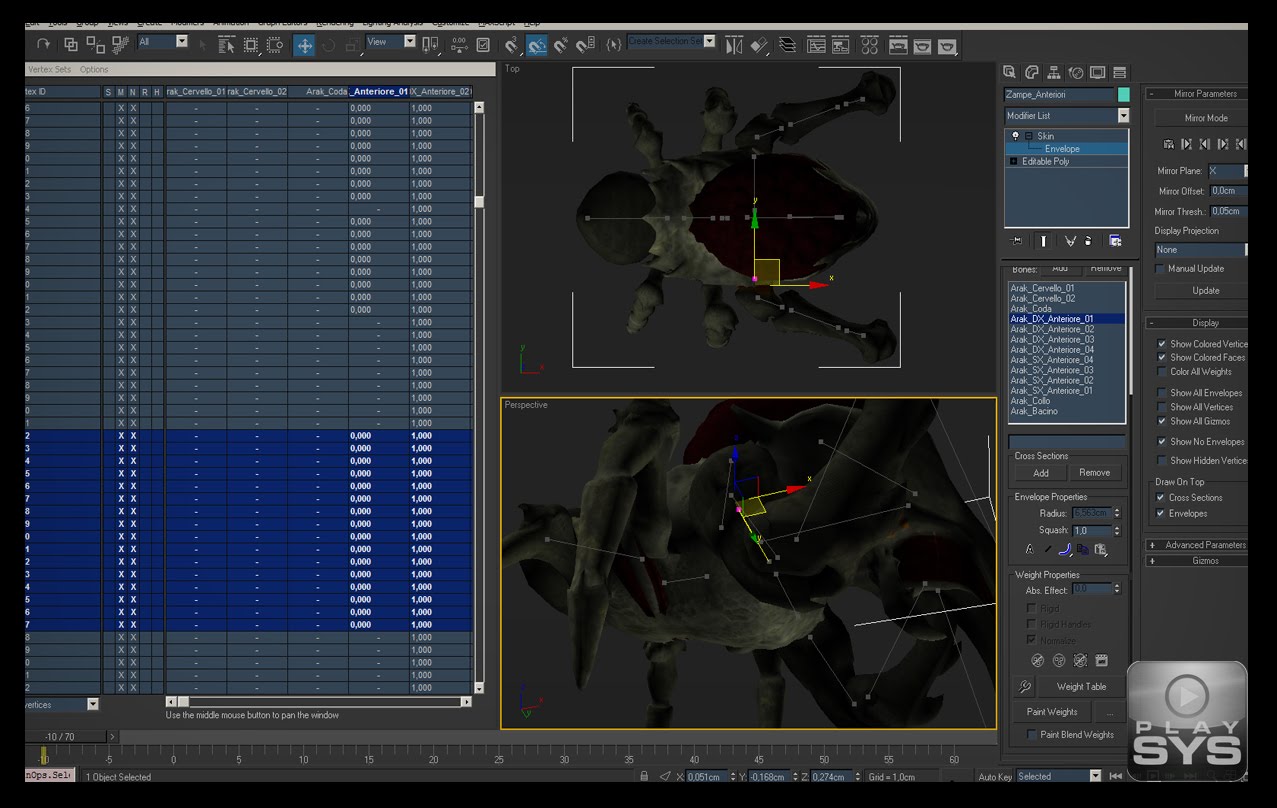
Task: Enable Color All Weights checkbox
Action: pyautogui.click(x=1162, y=371)
